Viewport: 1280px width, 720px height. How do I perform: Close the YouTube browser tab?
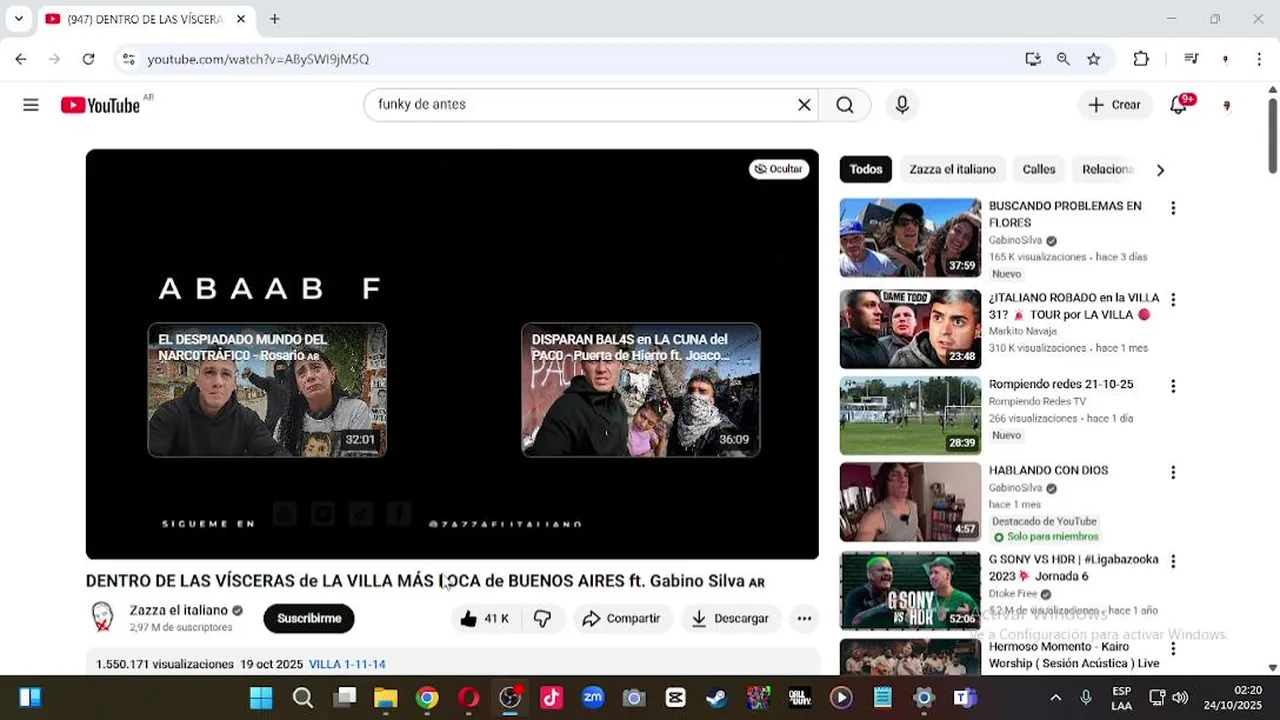point(240,19)
